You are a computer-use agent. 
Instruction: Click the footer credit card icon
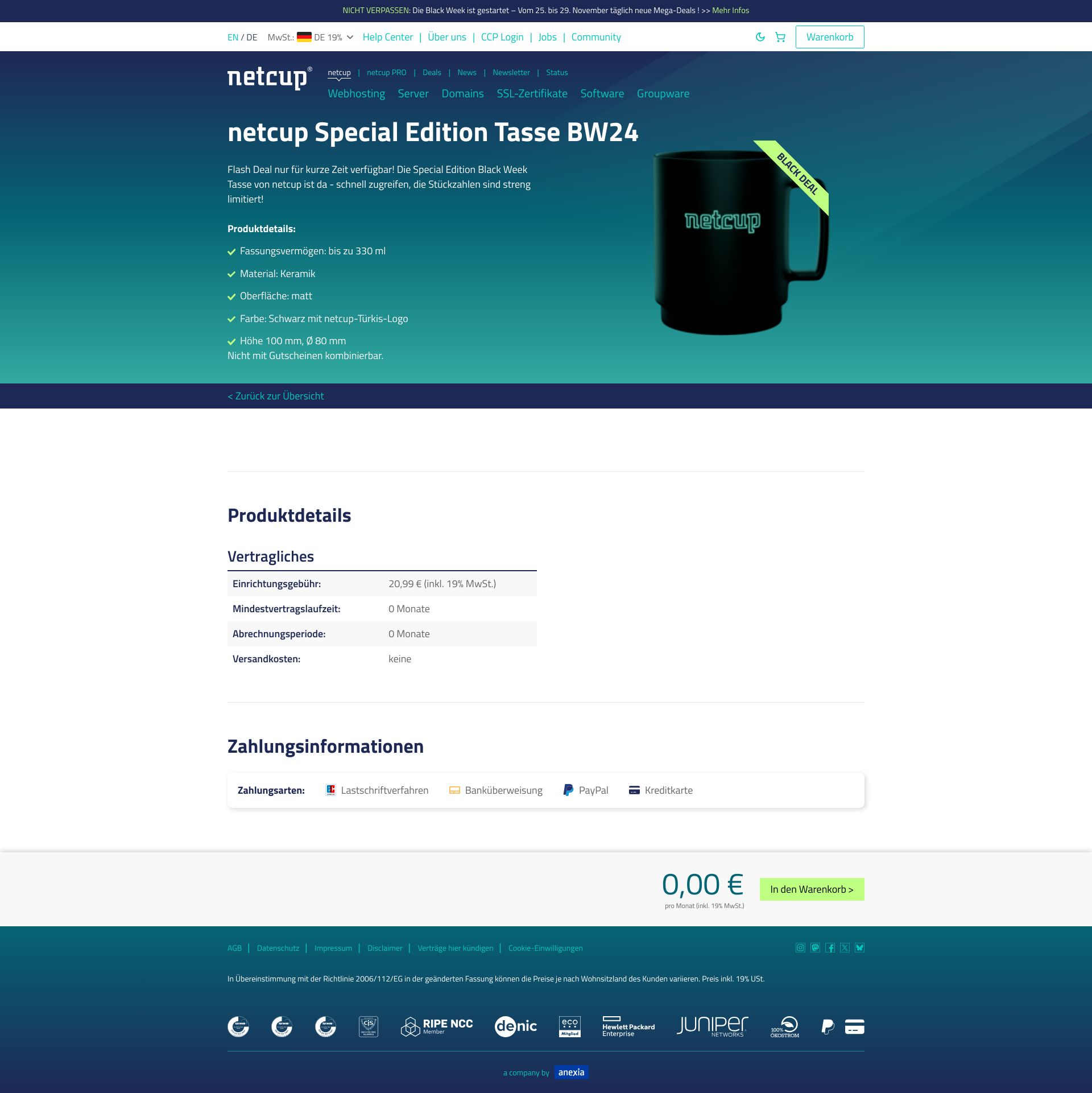coord(854,1026)
